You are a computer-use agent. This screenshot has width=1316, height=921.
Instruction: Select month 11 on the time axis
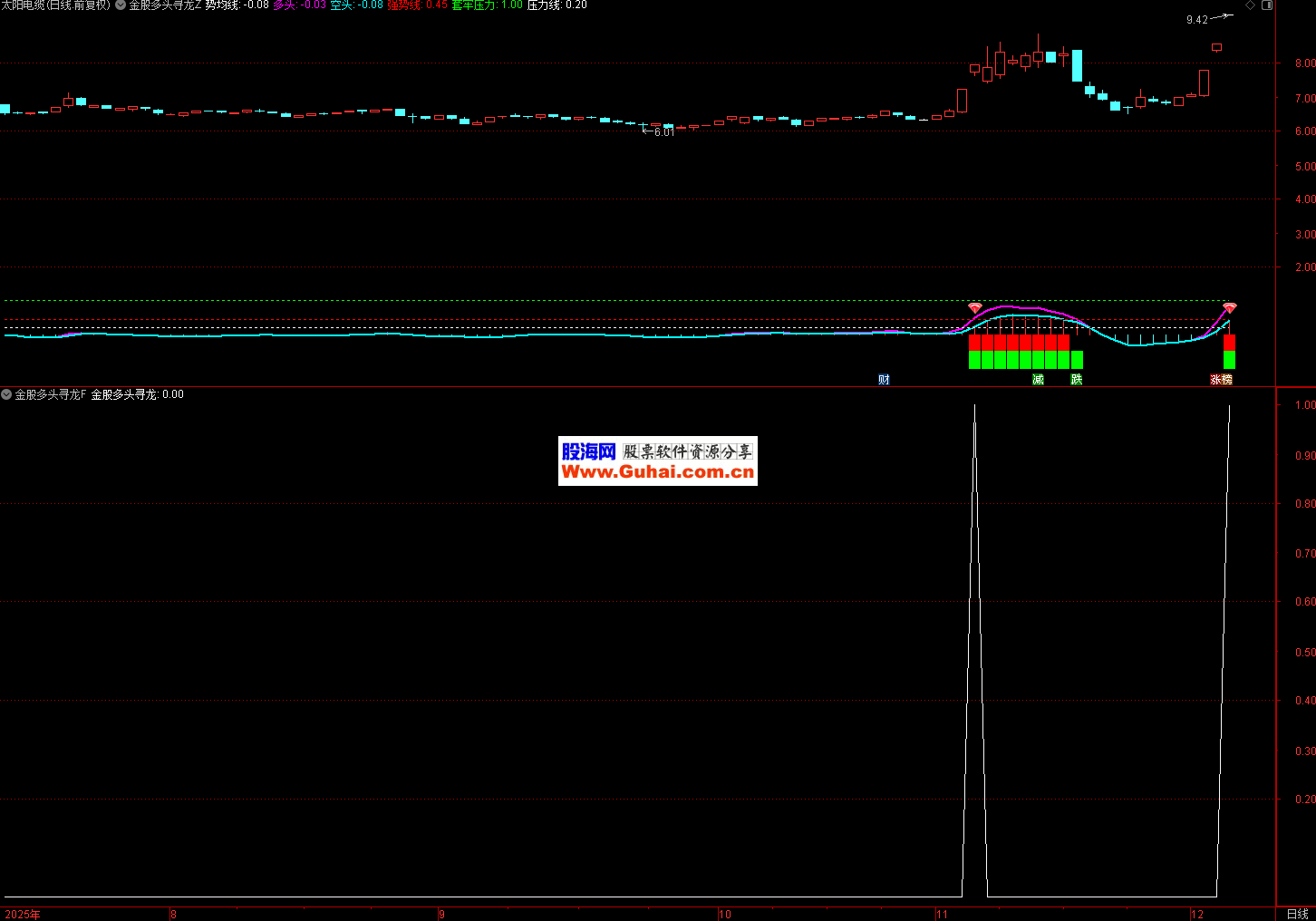pos(942,914)
